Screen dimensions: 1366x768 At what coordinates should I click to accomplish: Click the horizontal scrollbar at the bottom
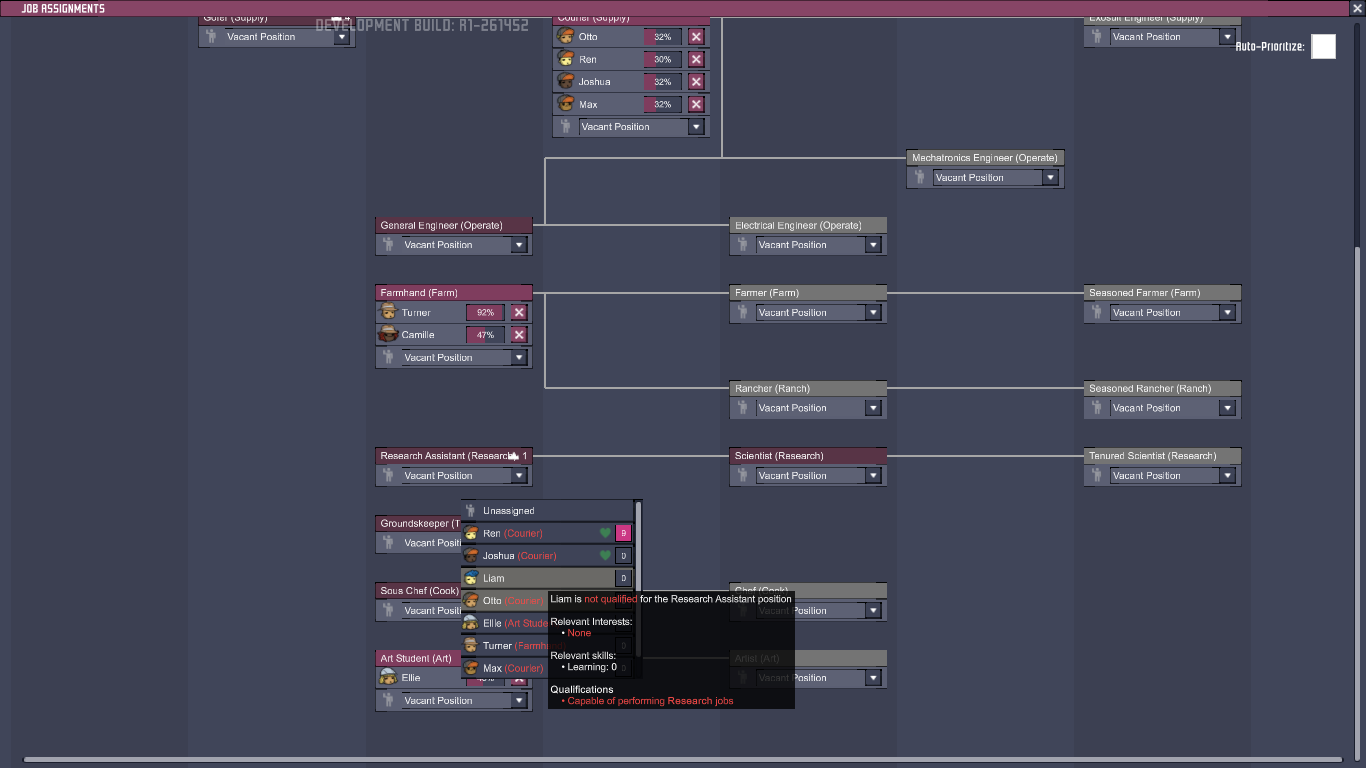(683, 760)
